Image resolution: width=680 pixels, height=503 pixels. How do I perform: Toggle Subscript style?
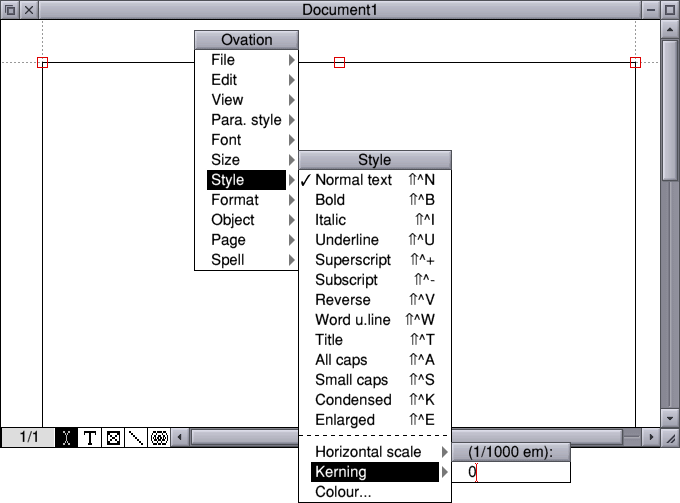pyautogui.click(x=375, y=279)
